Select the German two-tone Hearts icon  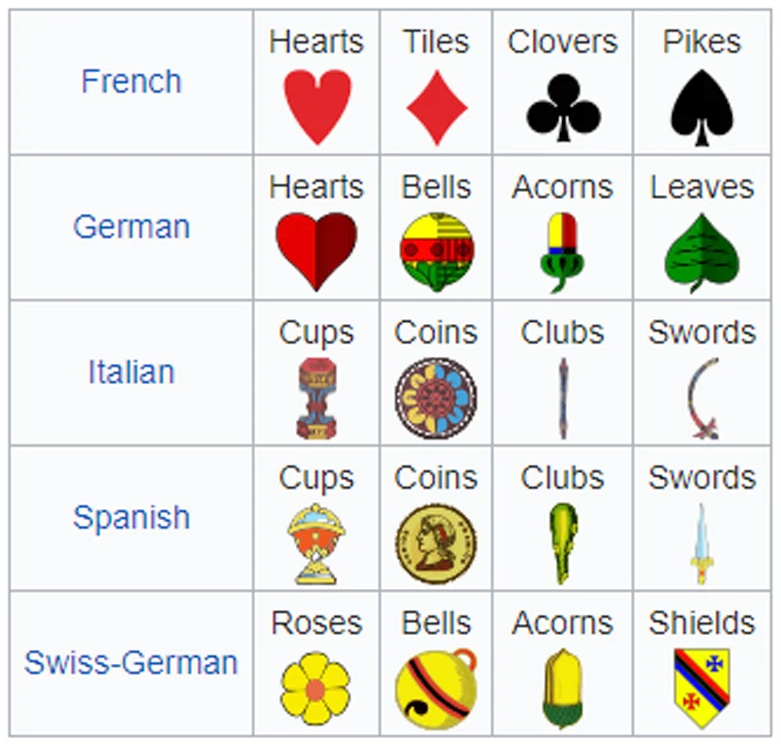click(x=316, y=251)
